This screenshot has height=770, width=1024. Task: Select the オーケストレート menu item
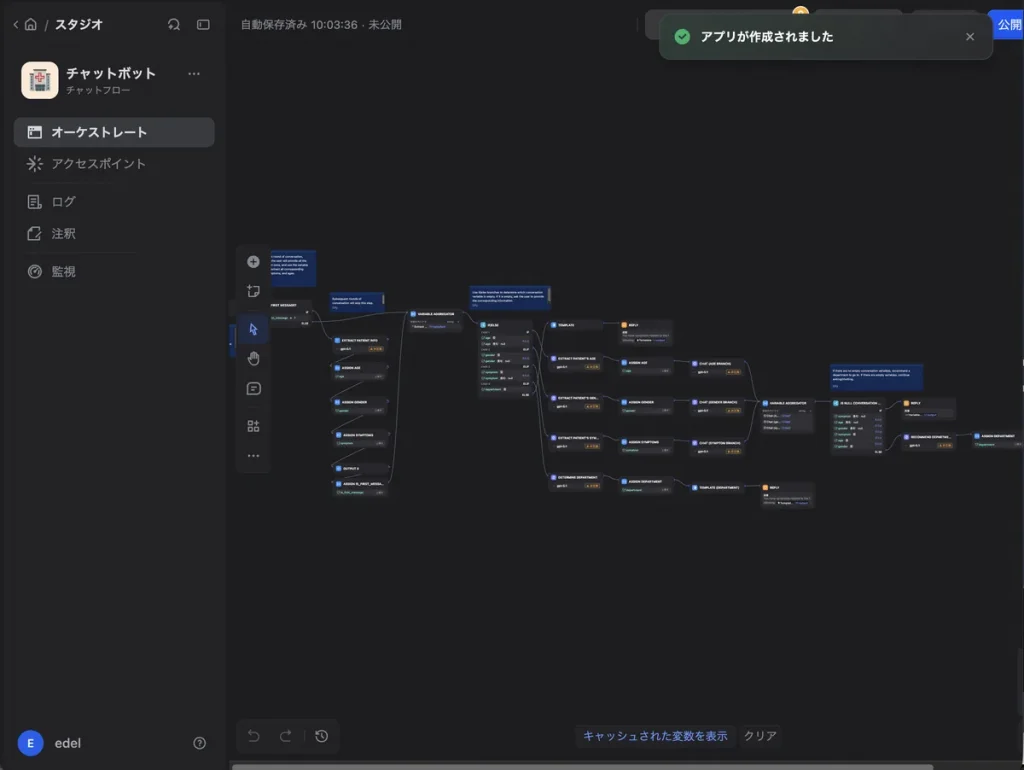[114, 132]
